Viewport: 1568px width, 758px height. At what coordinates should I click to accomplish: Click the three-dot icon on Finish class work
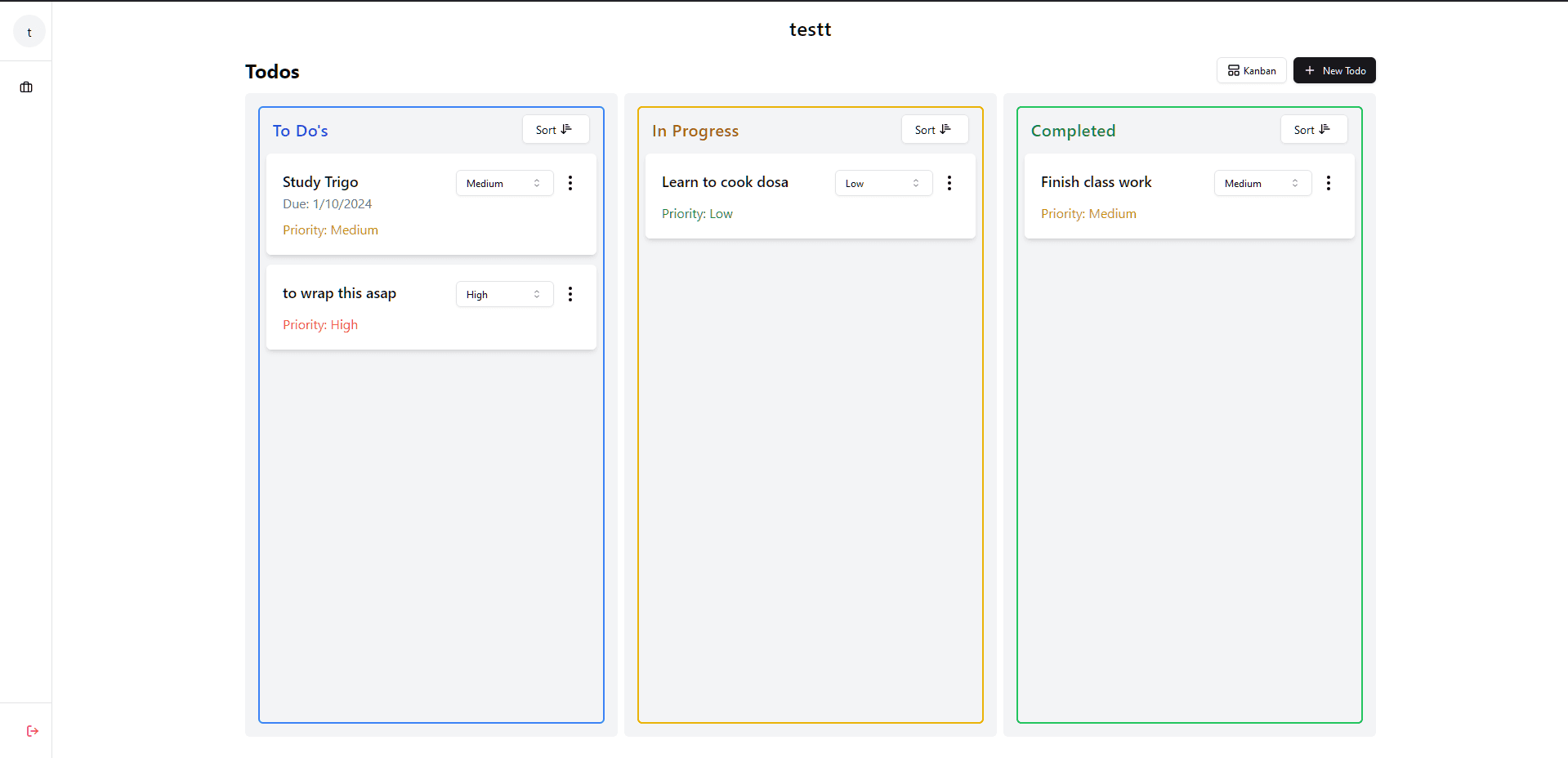coord(1329,183)
